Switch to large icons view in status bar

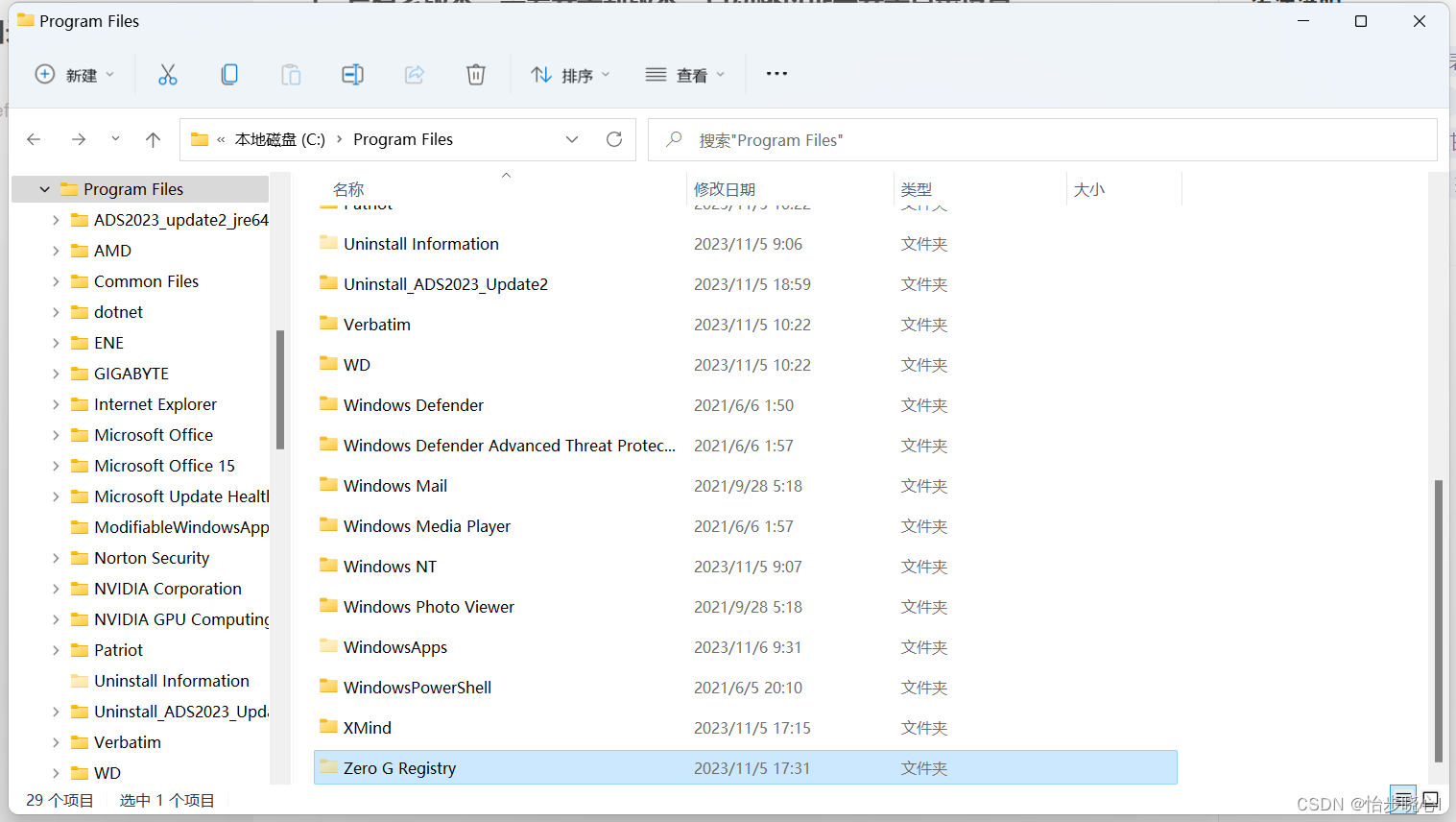click(x=1430, y=800)
